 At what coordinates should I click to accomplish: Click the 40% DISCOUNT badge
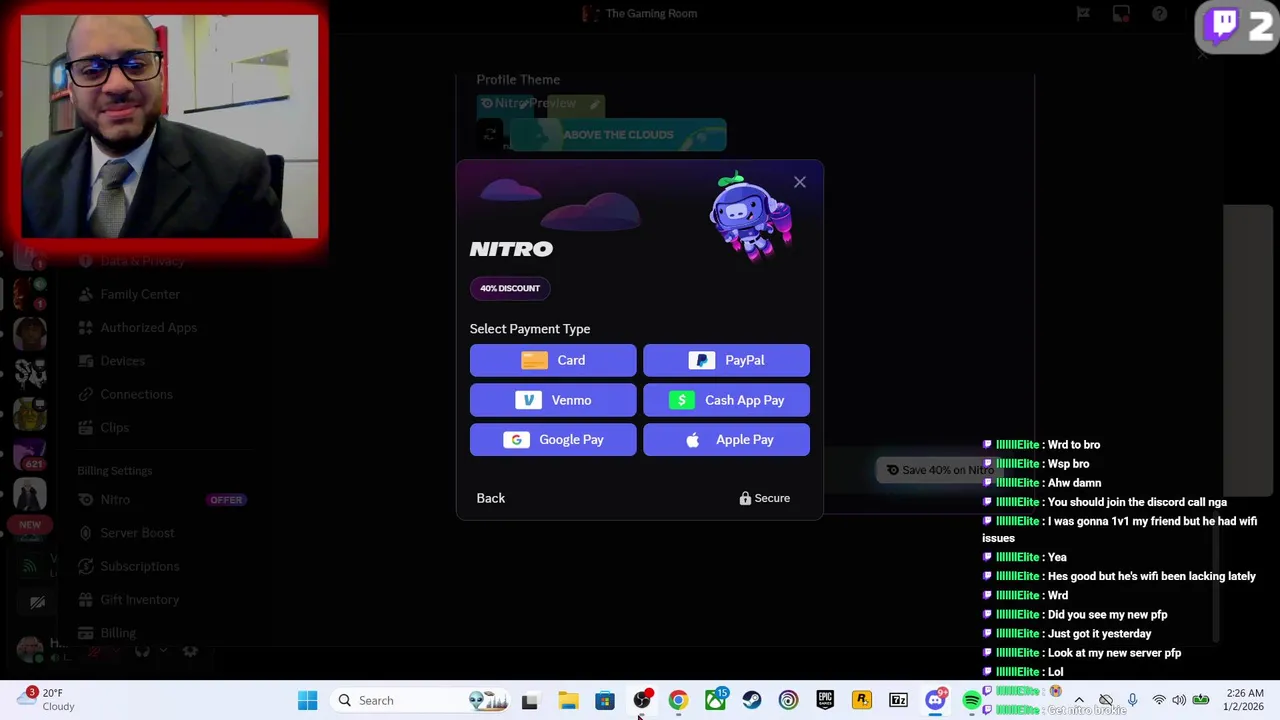[510, 288]
